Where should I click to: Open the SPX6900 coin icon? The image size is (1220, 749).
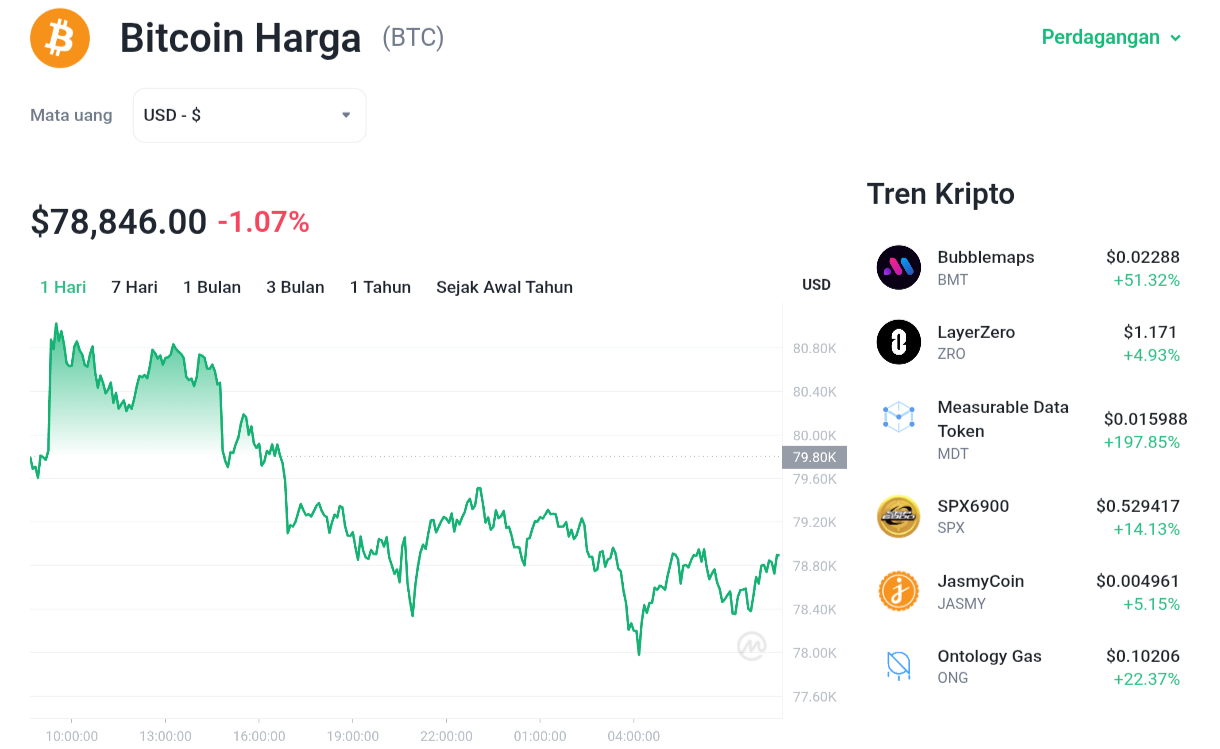[x=898, y=516]
